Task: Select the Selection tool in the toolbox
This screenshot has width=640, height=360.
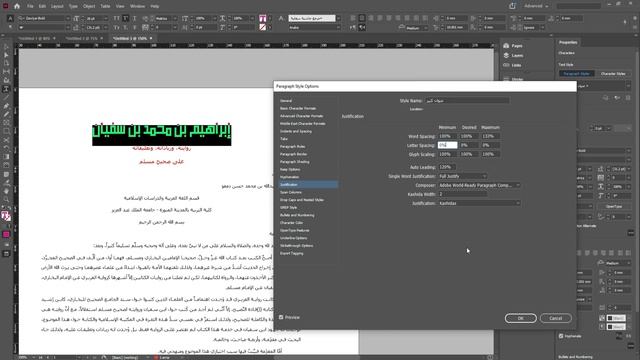Action: 6,47
